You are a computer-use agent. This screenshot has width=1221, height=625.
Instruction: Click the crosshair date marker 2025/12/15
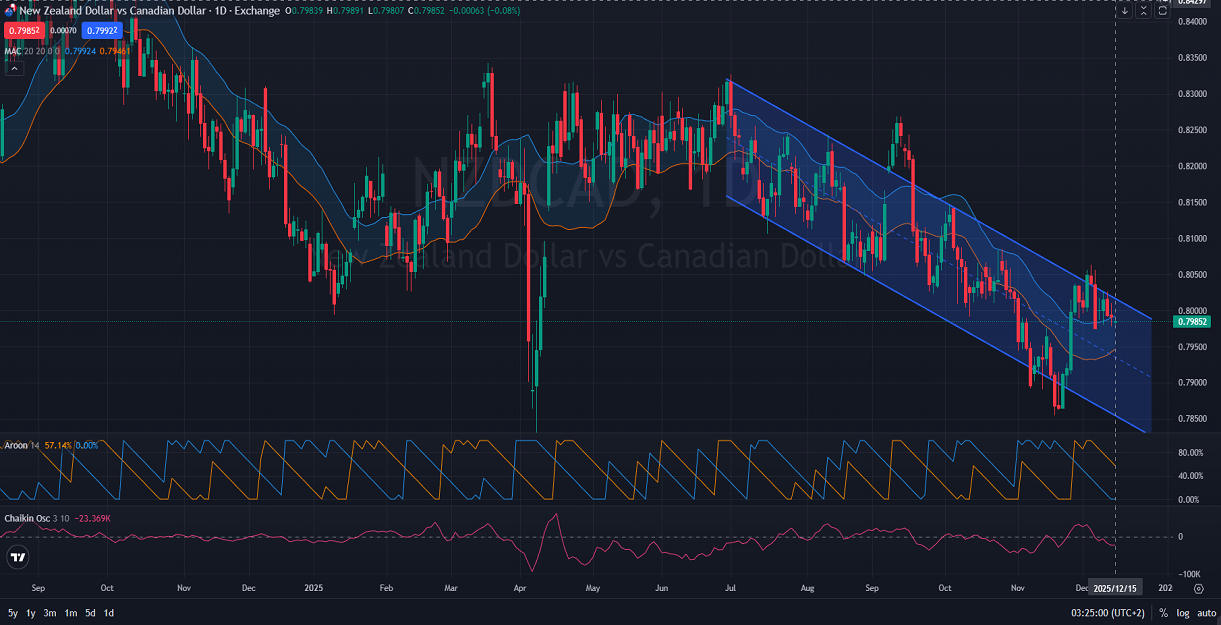[x=1113, y=588]
